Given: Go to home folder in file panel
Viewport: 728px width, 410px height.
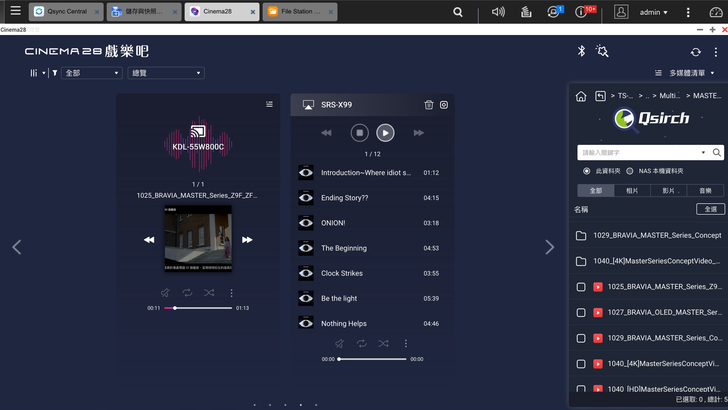Looking at the screenshot, I should (581, 96).
